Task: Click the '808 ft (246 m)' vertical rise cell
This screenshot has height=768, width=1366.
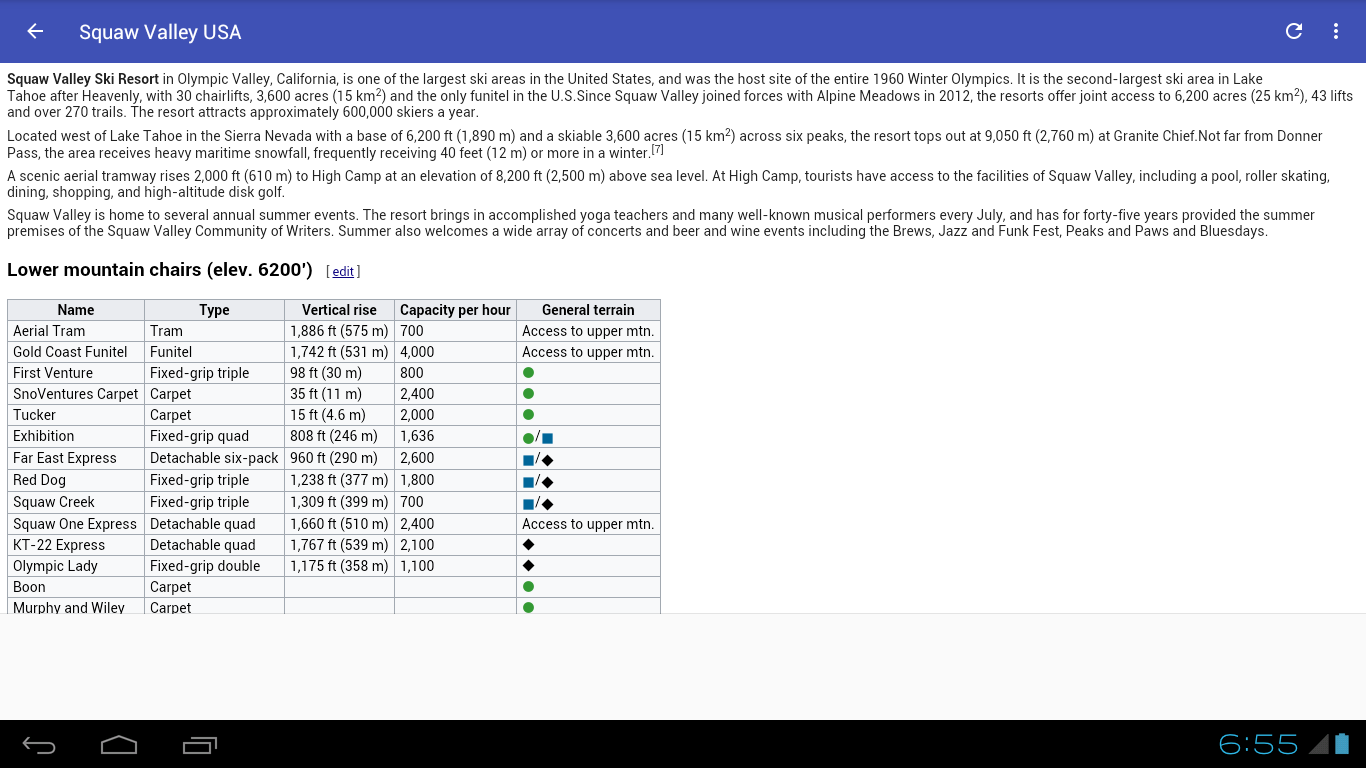Action: [x=339, y=436]
